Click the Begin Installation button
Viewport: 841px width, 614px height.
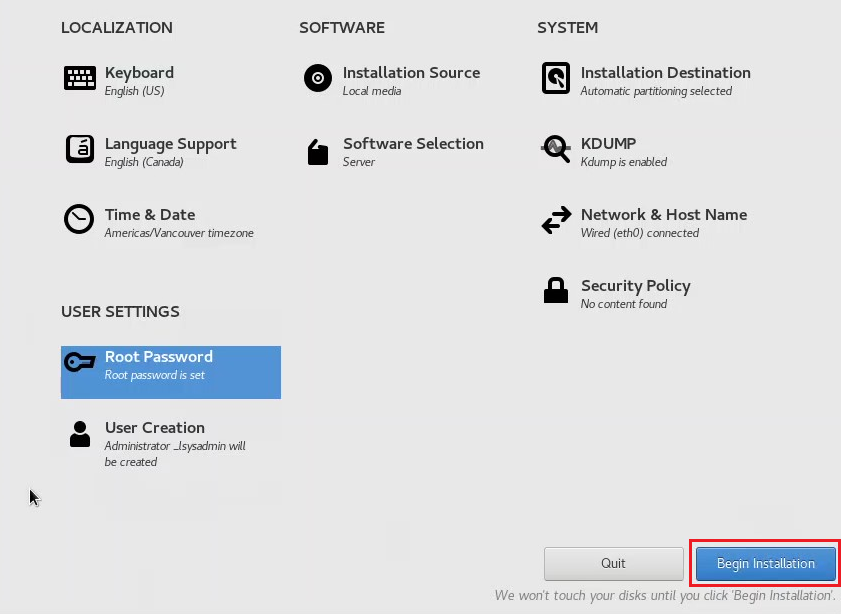click(x=765, y=564)
